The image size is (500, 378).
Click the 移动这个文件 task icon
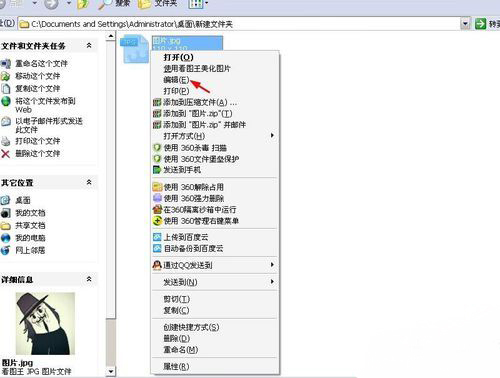click(x=6, y=76)
